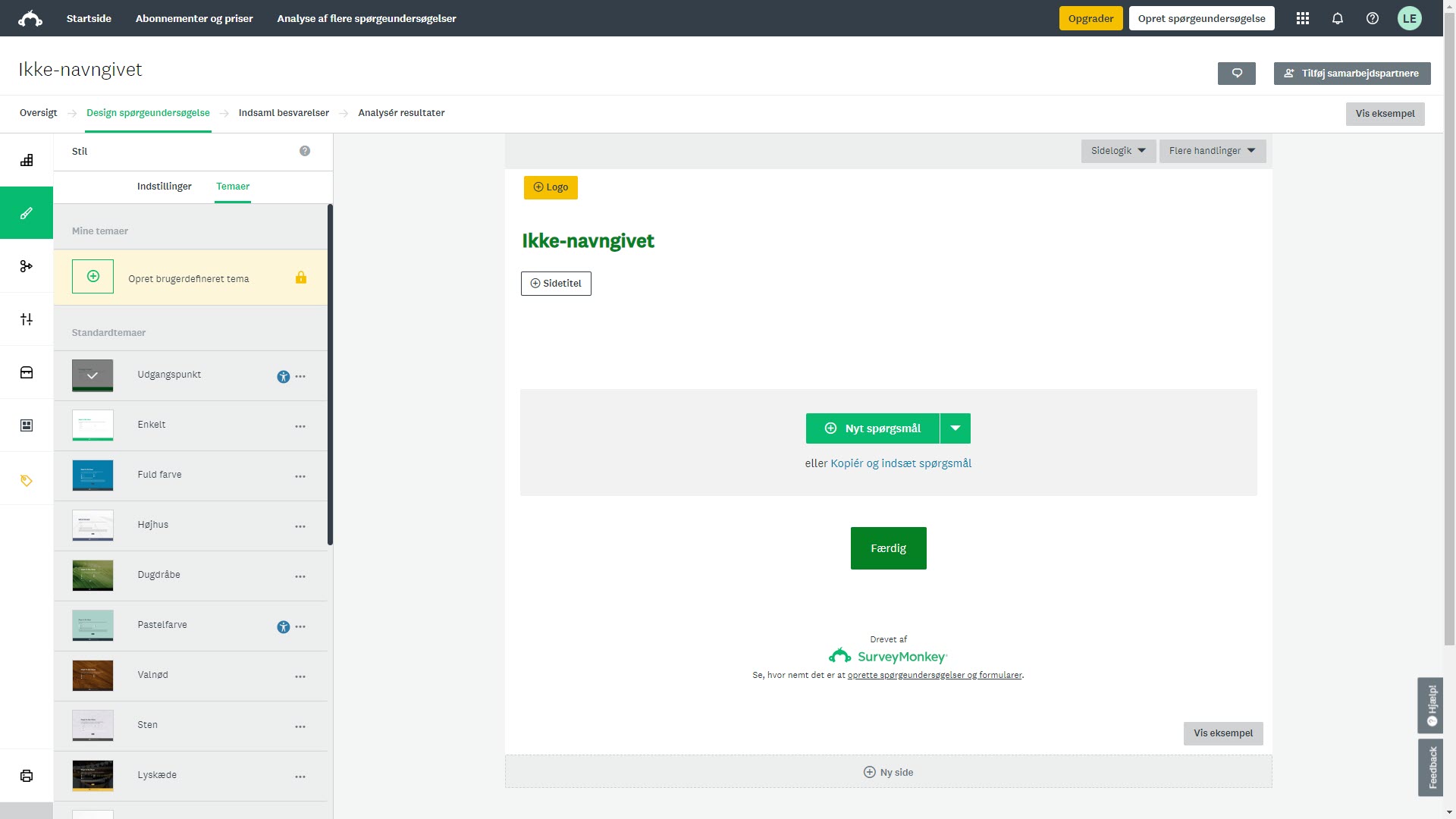The height and width of the screenshot is (819, 1456).
Task: Go to Indsaml besvarelser step
Action: tap(284, 113)
